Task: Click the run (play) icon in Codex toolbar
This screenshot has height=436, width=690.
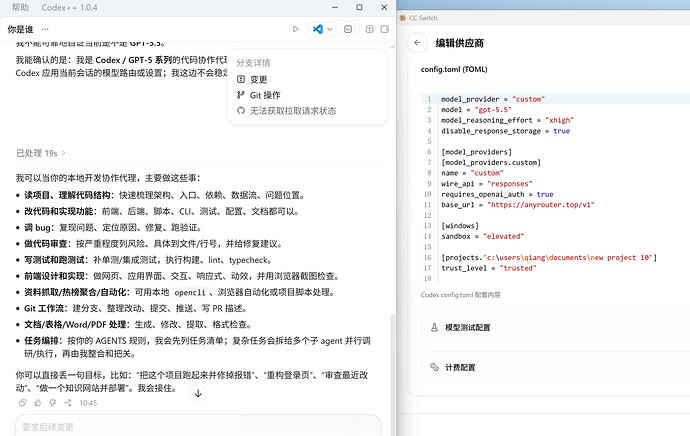Action: point(295,29)
